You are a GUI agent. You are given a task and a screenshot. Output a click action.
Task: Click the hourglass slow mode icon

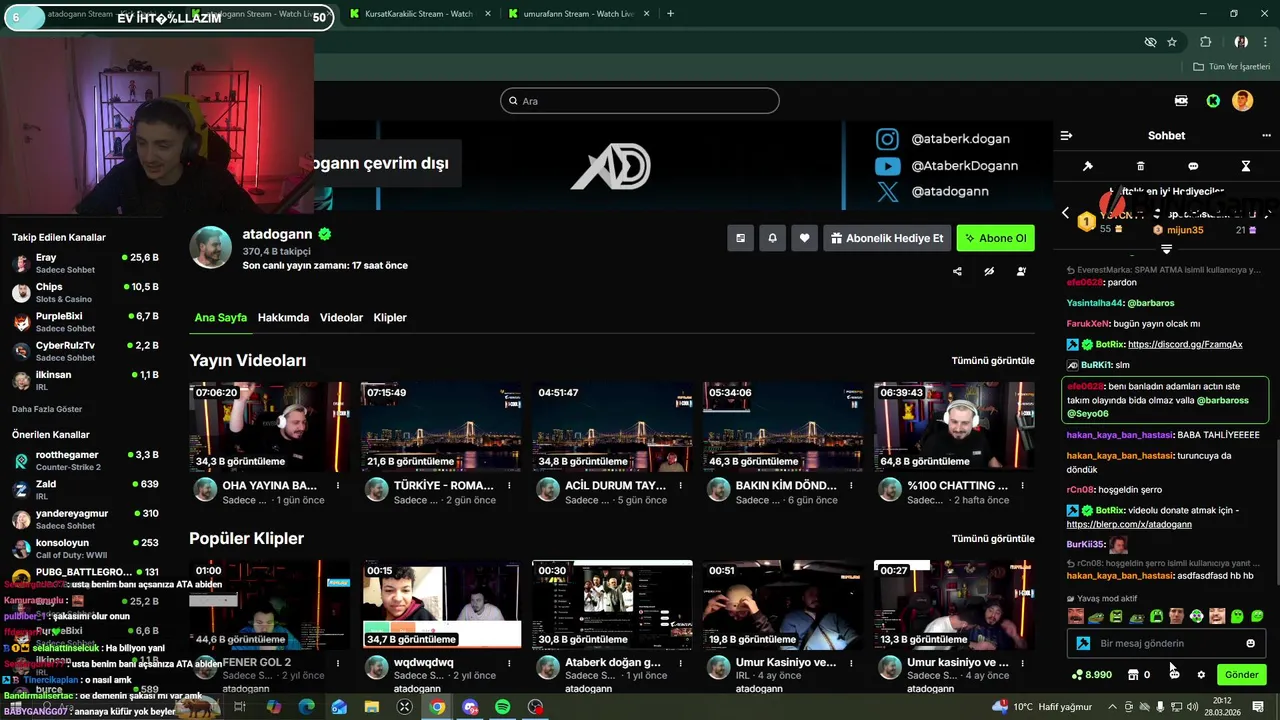tap(1246, 166)
